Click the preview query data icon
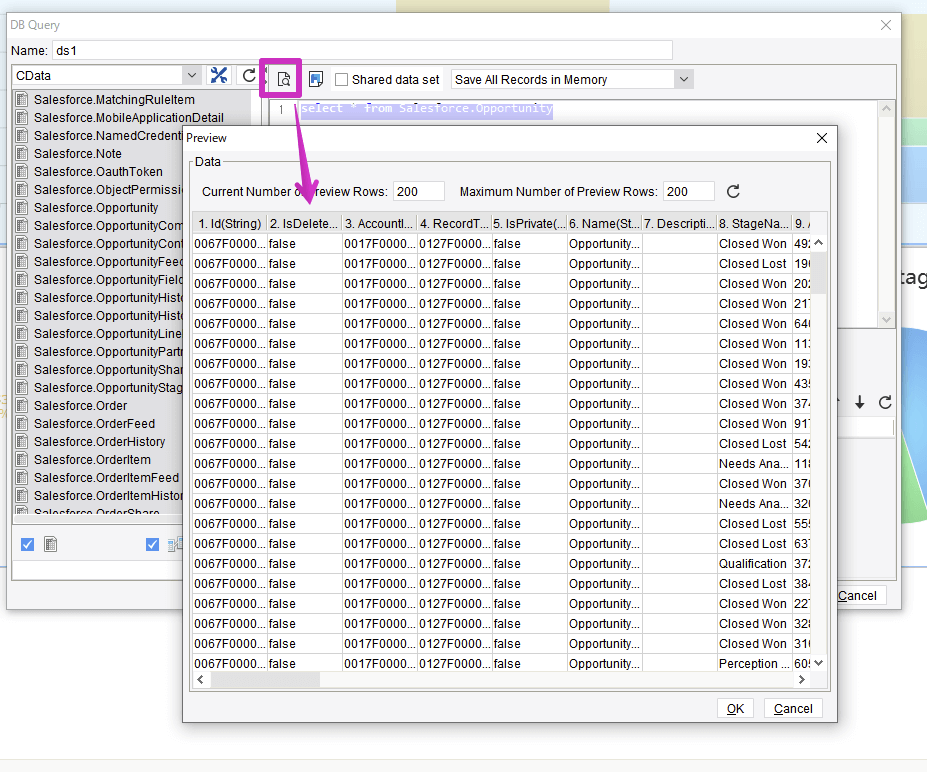The image size is (927, 772). [x=284, y=79]
